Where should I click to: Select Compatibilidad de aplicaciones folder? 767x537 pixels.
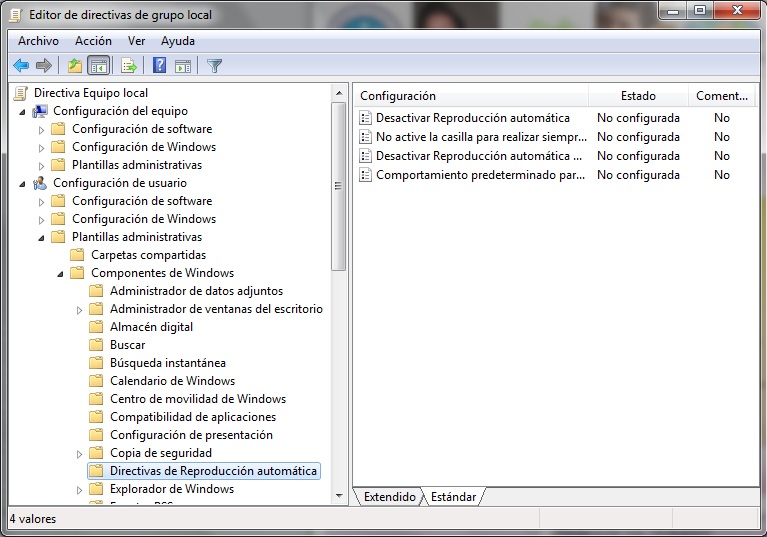click(193, 417)
